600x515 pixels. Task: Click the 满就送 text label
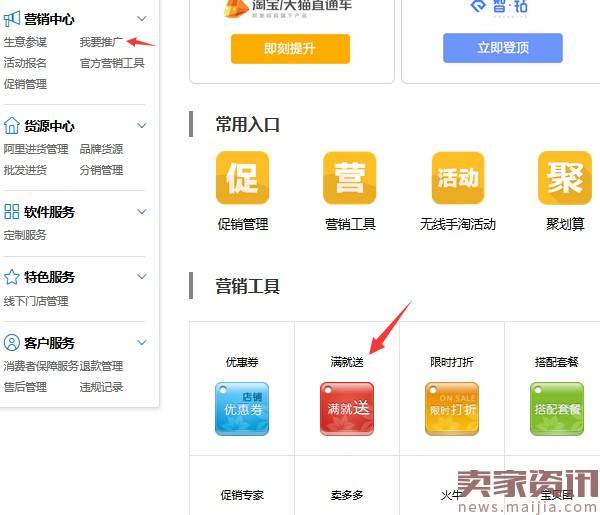click(347, 362)
